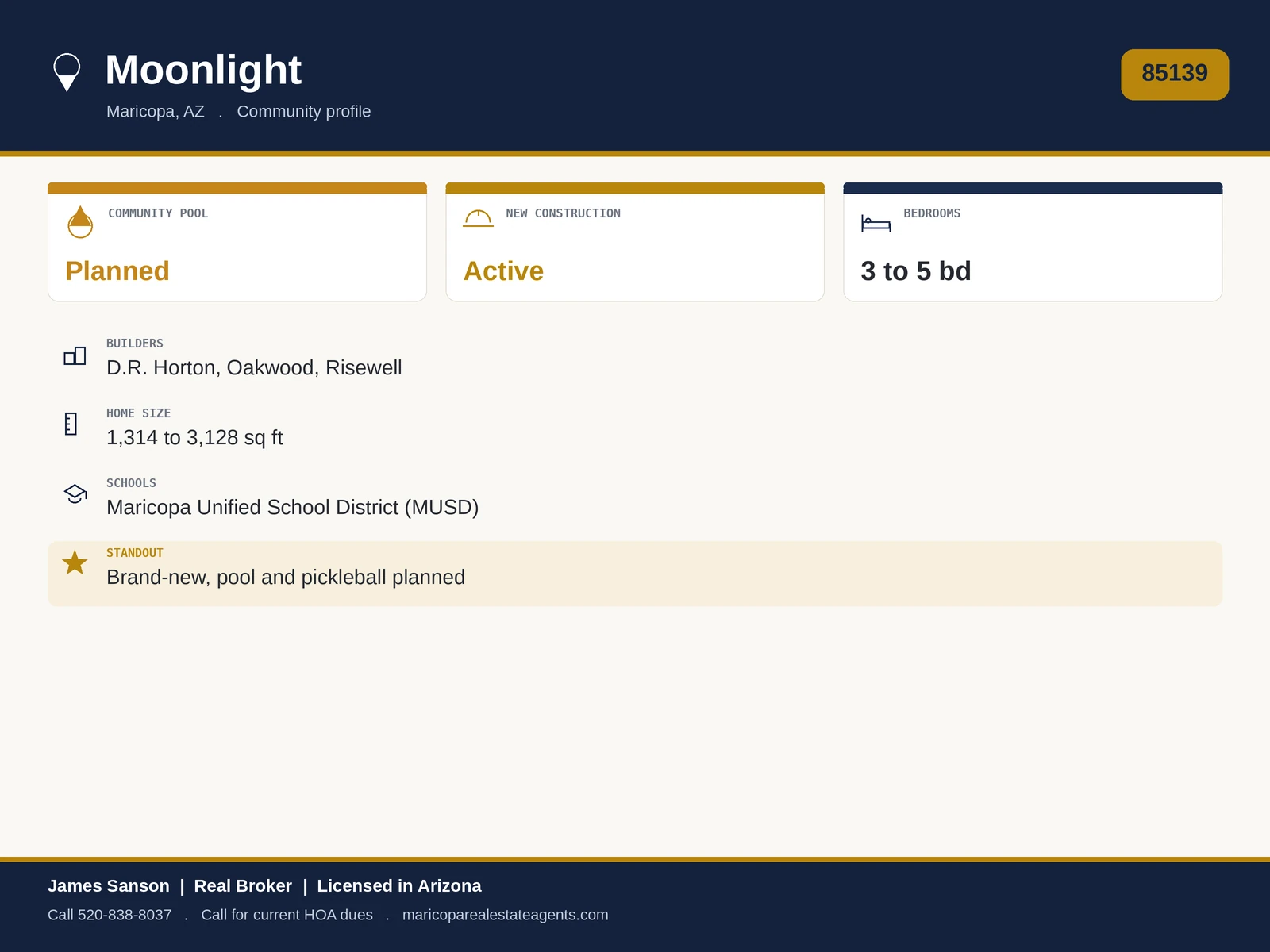The image size is (1270, 952).
Task: Click Call for current HOA dues text
Action: coord(287,915)
